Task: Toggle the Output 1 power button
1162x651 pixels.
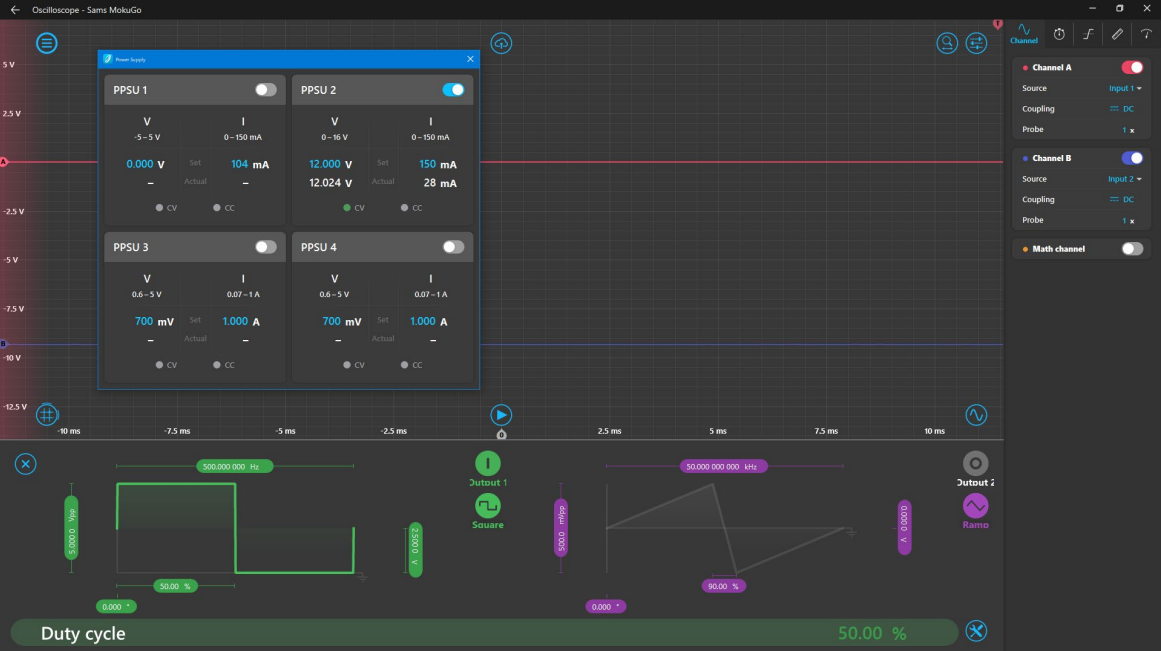Action: 487,463
